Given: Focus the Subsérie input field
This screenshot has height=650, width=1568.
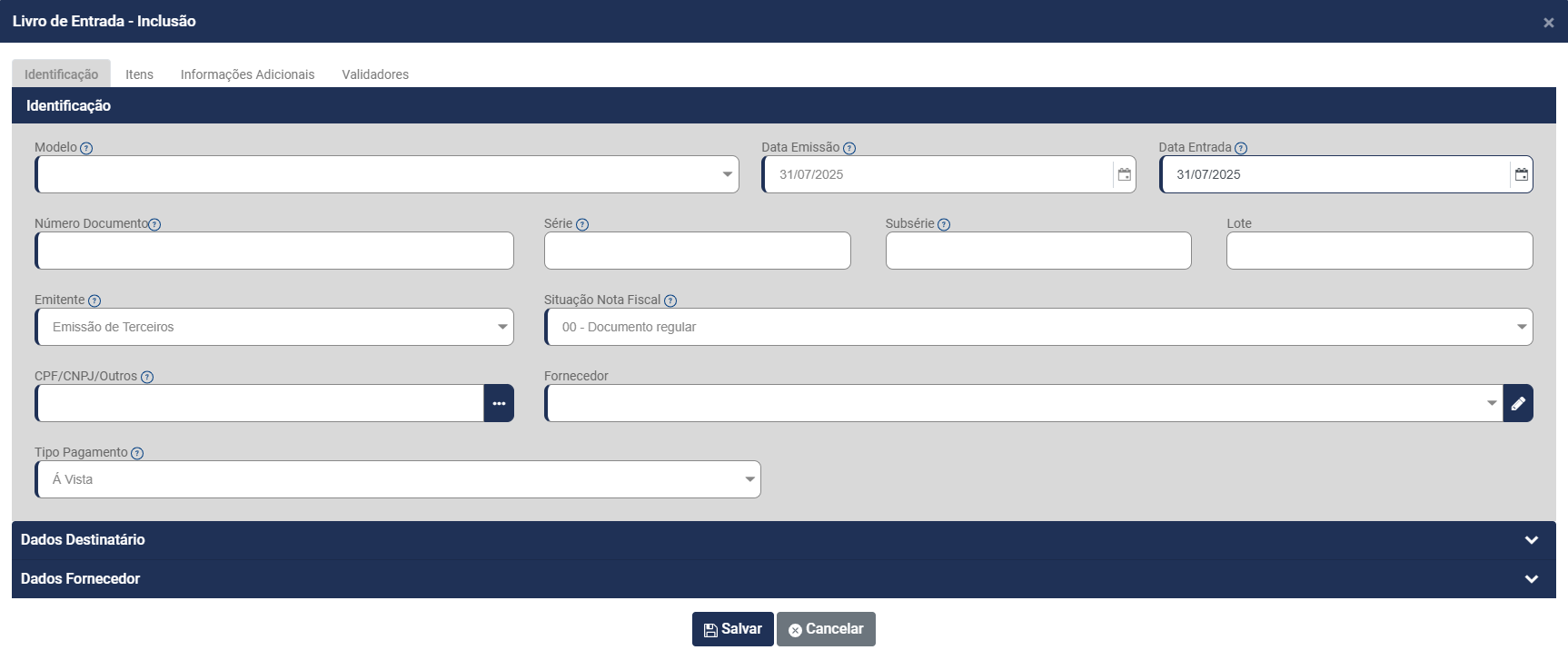Looking at the screenshot, I should 1038,251.
